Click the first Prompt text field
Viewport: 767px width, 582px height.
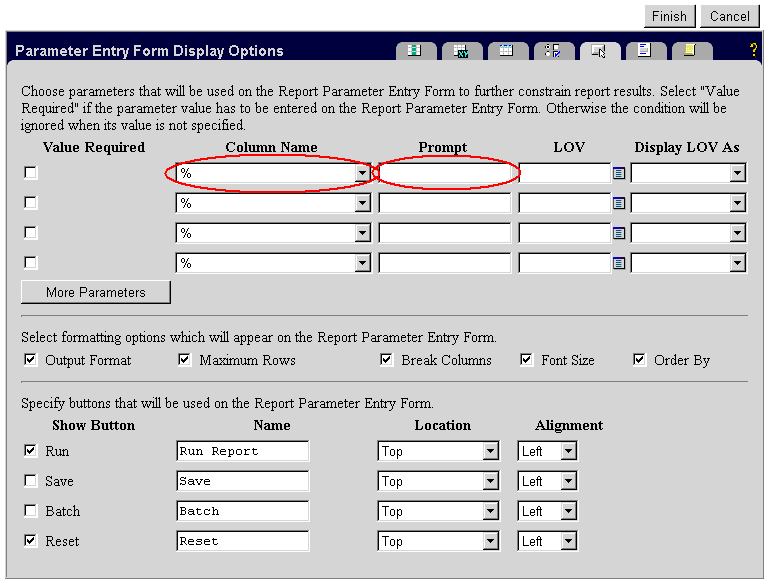pos(444,174)
